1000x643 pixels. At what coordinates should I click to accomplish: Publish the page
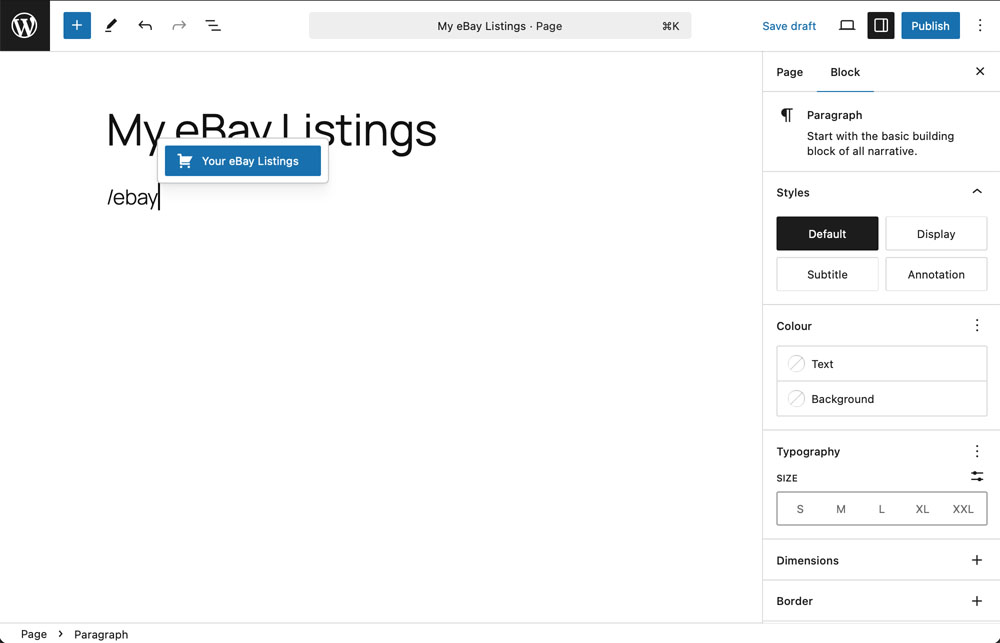coord(930,26)
